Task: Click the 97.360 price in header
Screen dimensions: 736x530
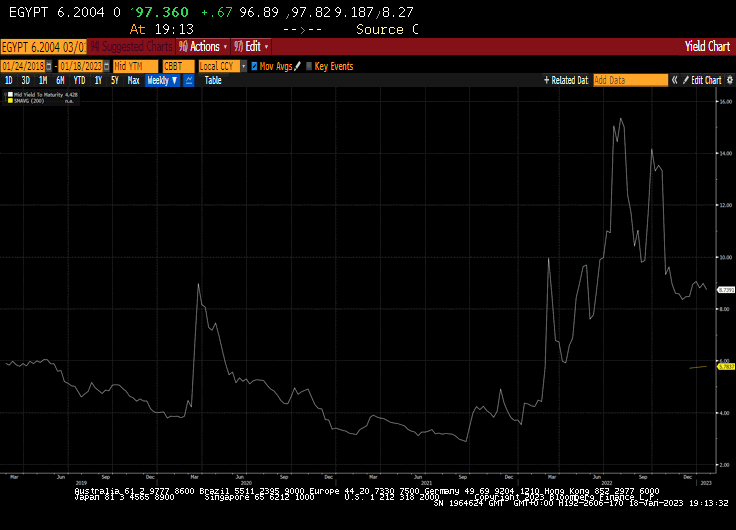Action: click(x=161, y=12)
